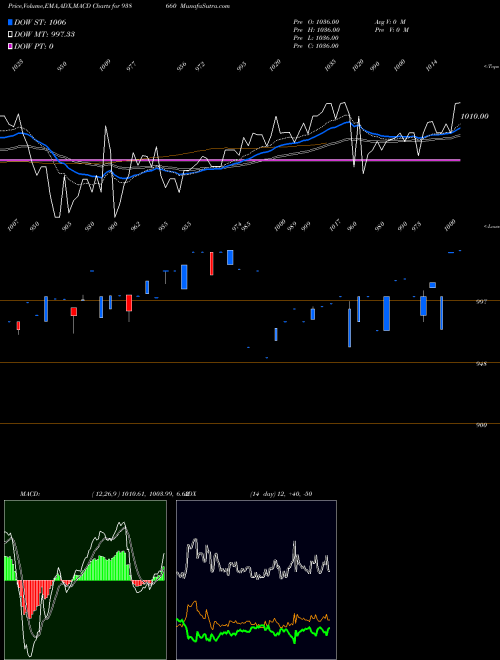Click the 'Pre O: 1036.00' value

click(x=316, y=22)
